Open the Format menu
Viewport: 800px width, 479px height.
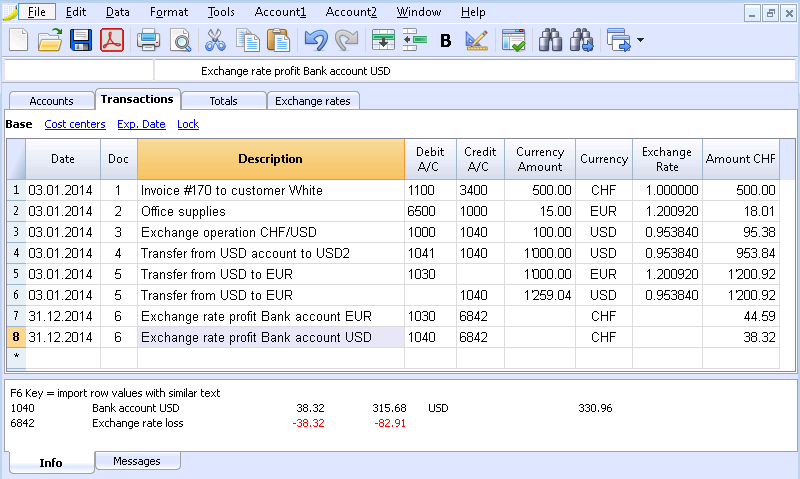coord(169,12)
